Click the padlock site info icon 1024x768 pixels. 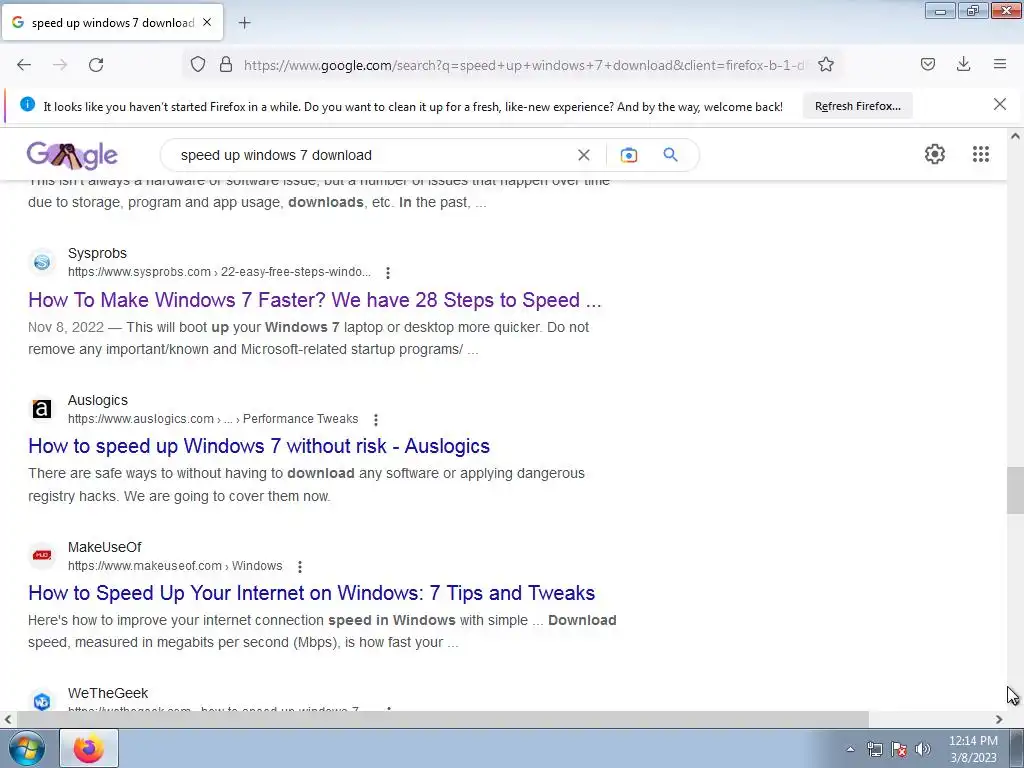pos(226,64)
